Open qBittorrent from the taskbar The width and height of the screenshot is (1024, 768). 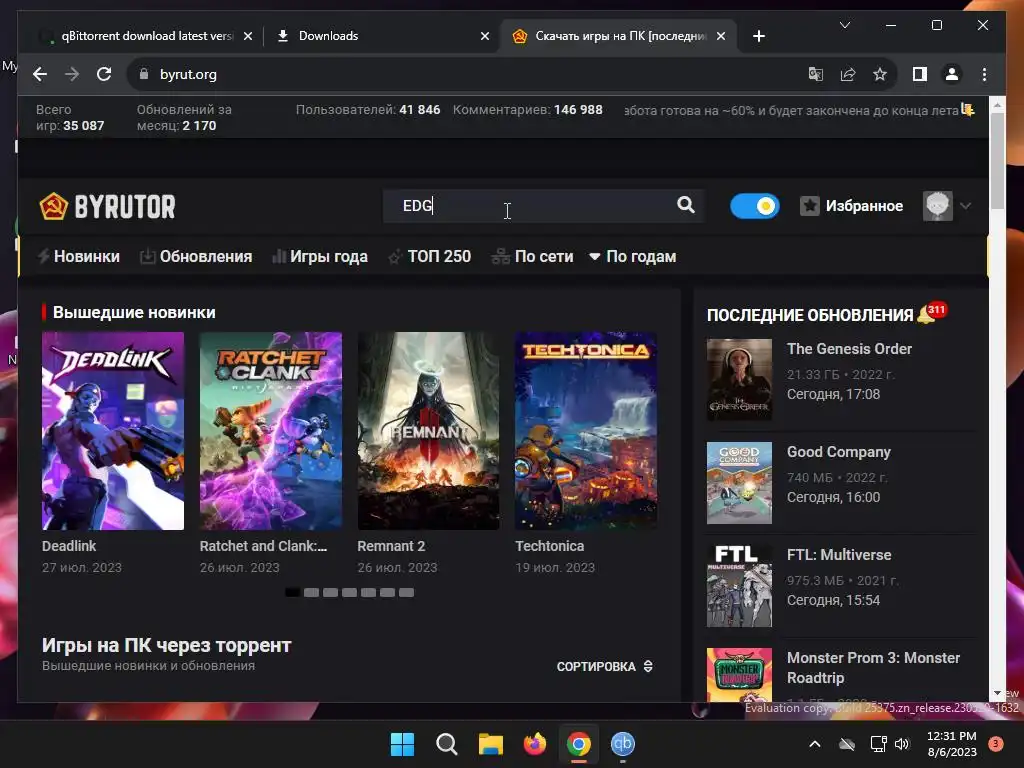(623, 744)
